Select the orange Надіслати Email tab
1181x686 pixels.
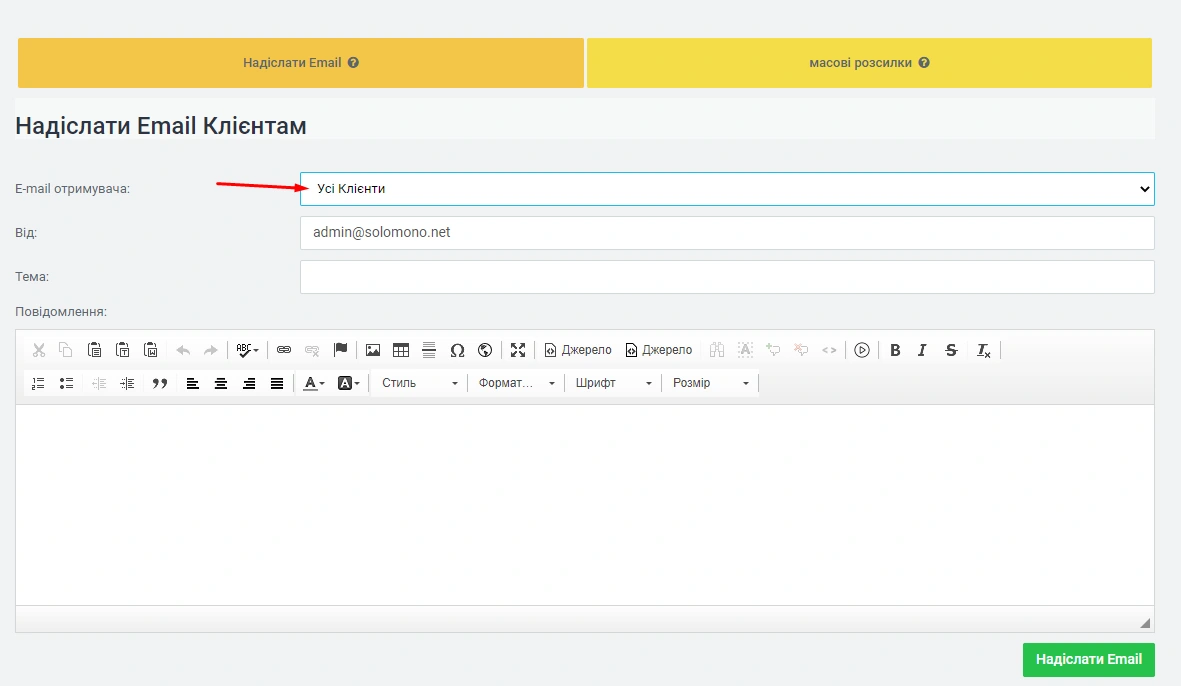[300, 63]
